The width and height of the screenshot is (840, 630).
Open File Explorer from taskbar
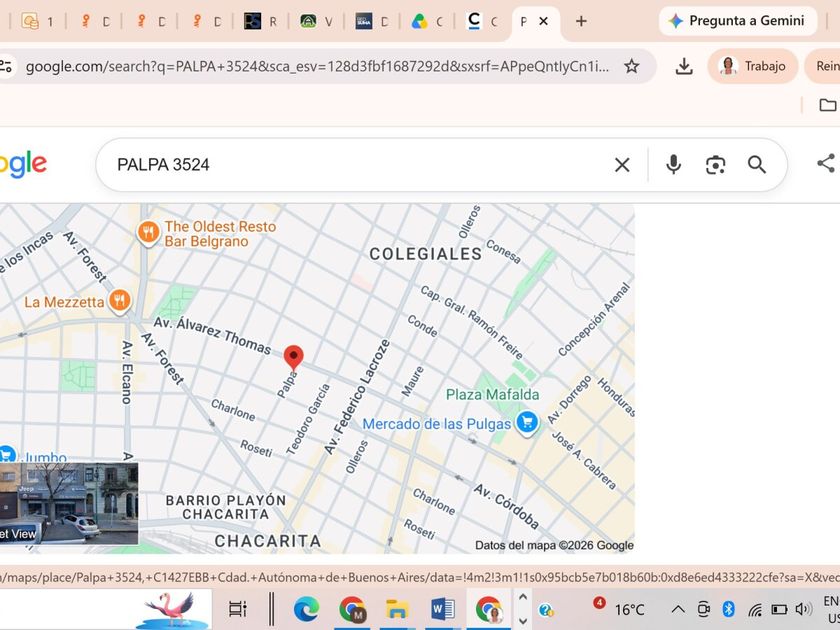coord(397,609)
